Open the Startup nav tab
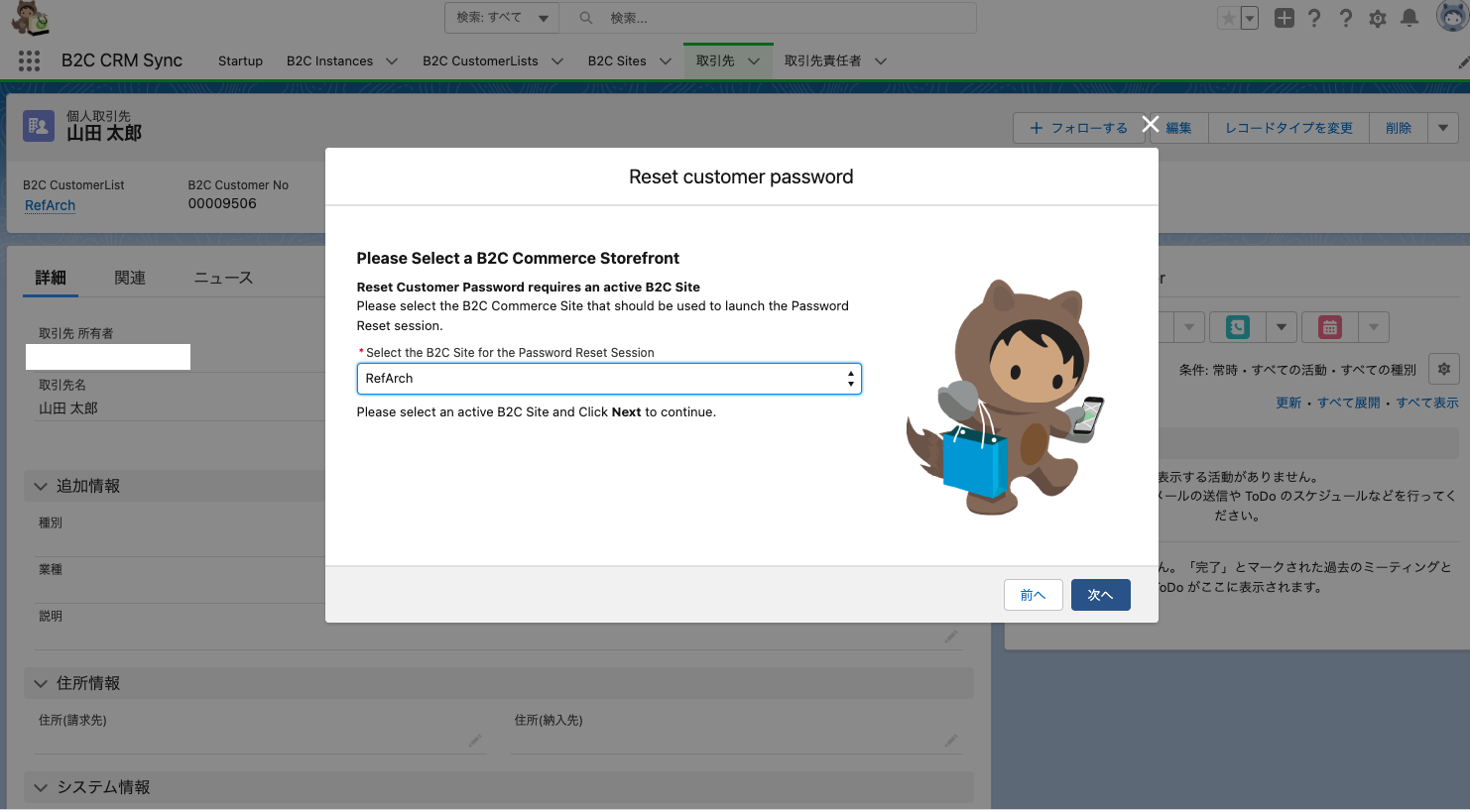The width and height of the screenshot is (1470, 812). tap(240, 61)
